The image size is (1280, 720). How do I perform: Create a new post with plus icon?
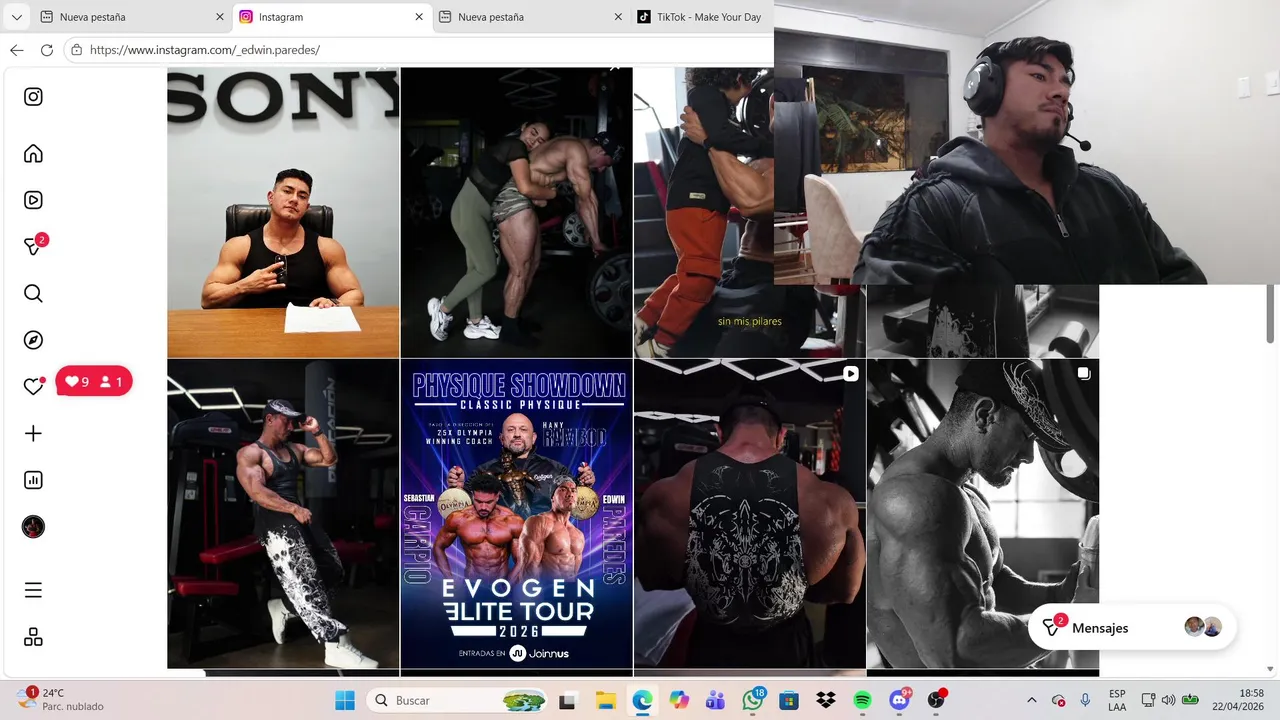pos(33,433)
